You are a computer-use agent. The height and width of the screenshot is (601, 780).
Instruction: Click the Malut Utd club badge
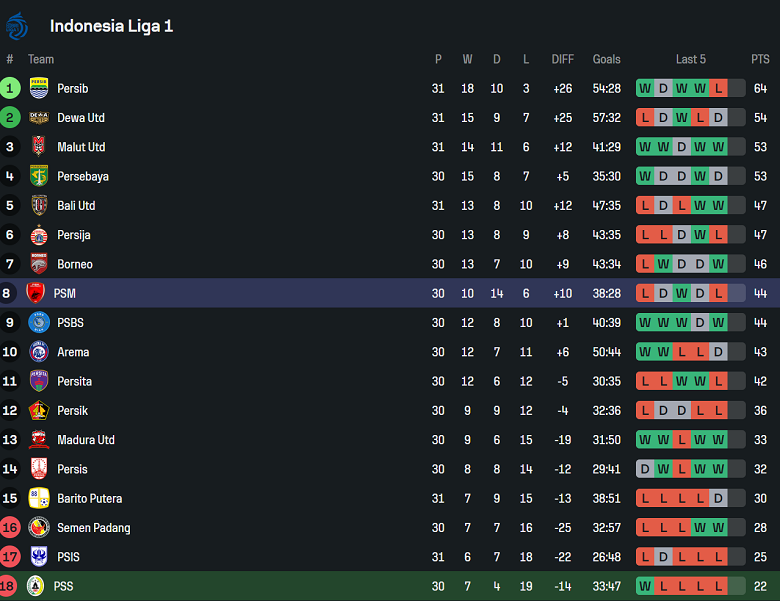tap(39, 147)
